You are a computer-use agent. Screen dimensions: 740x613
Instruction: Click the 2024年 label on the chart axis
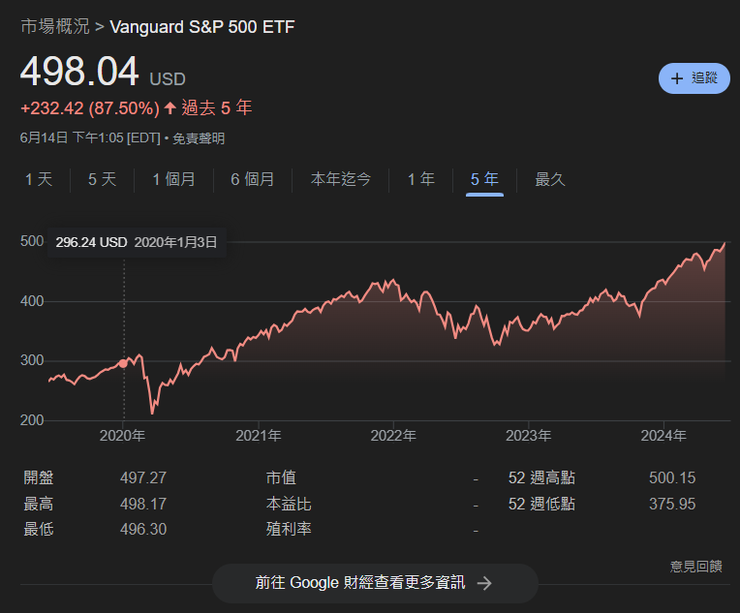(663, 436)
